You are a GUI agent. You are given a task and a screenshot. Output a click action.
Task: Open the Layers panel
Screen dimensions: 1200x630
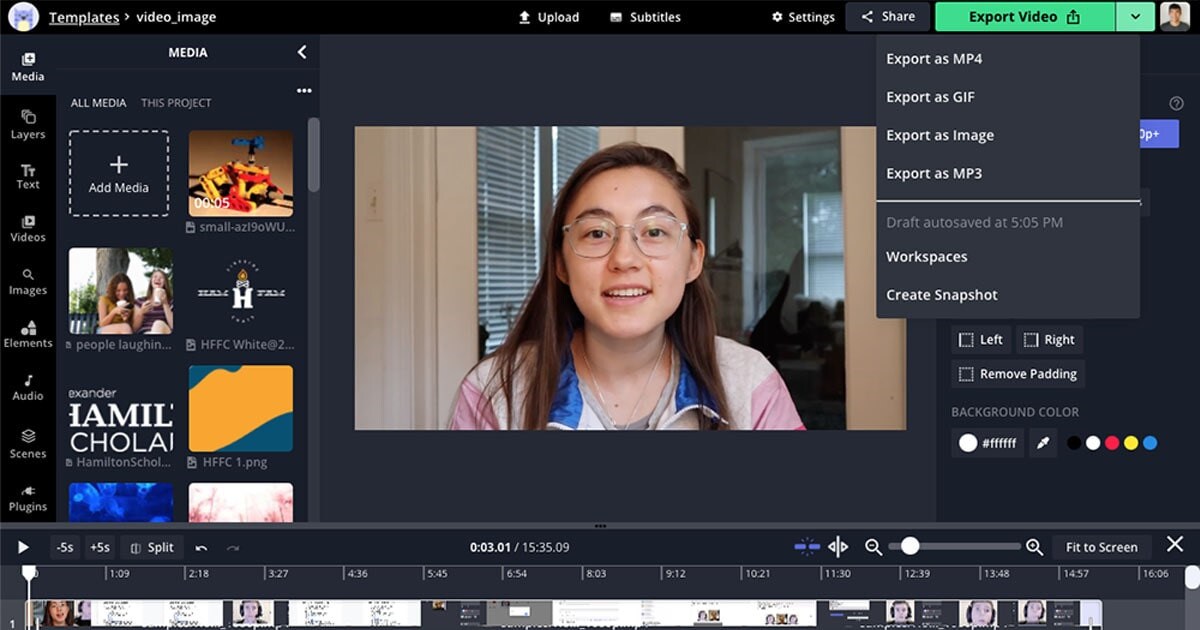point(28,125)
